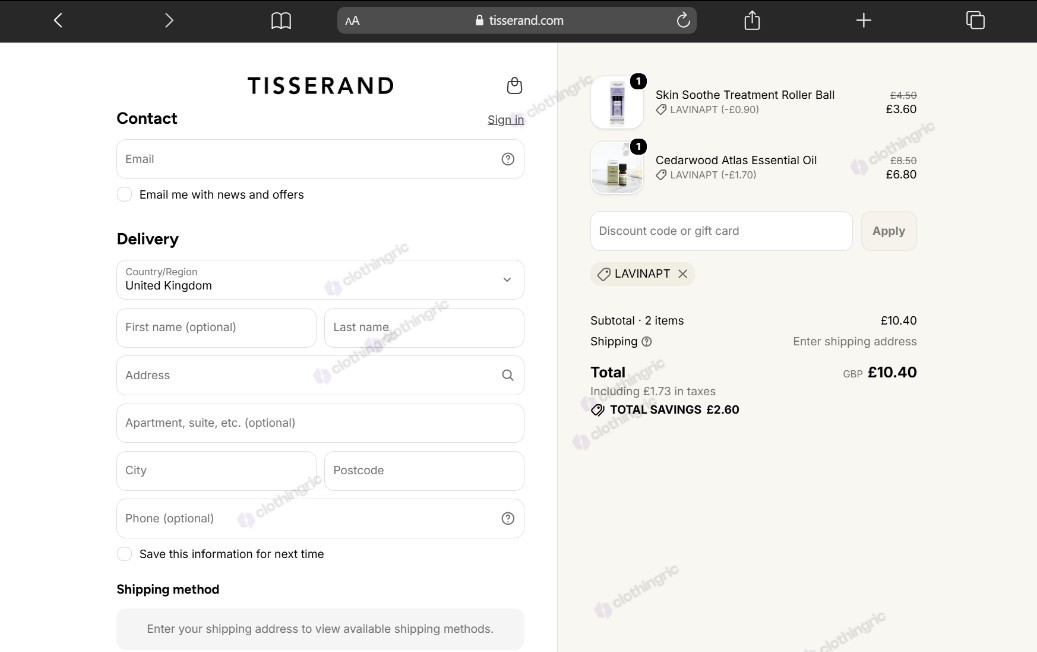Click the £6.80 discounted price

(901, 175)
